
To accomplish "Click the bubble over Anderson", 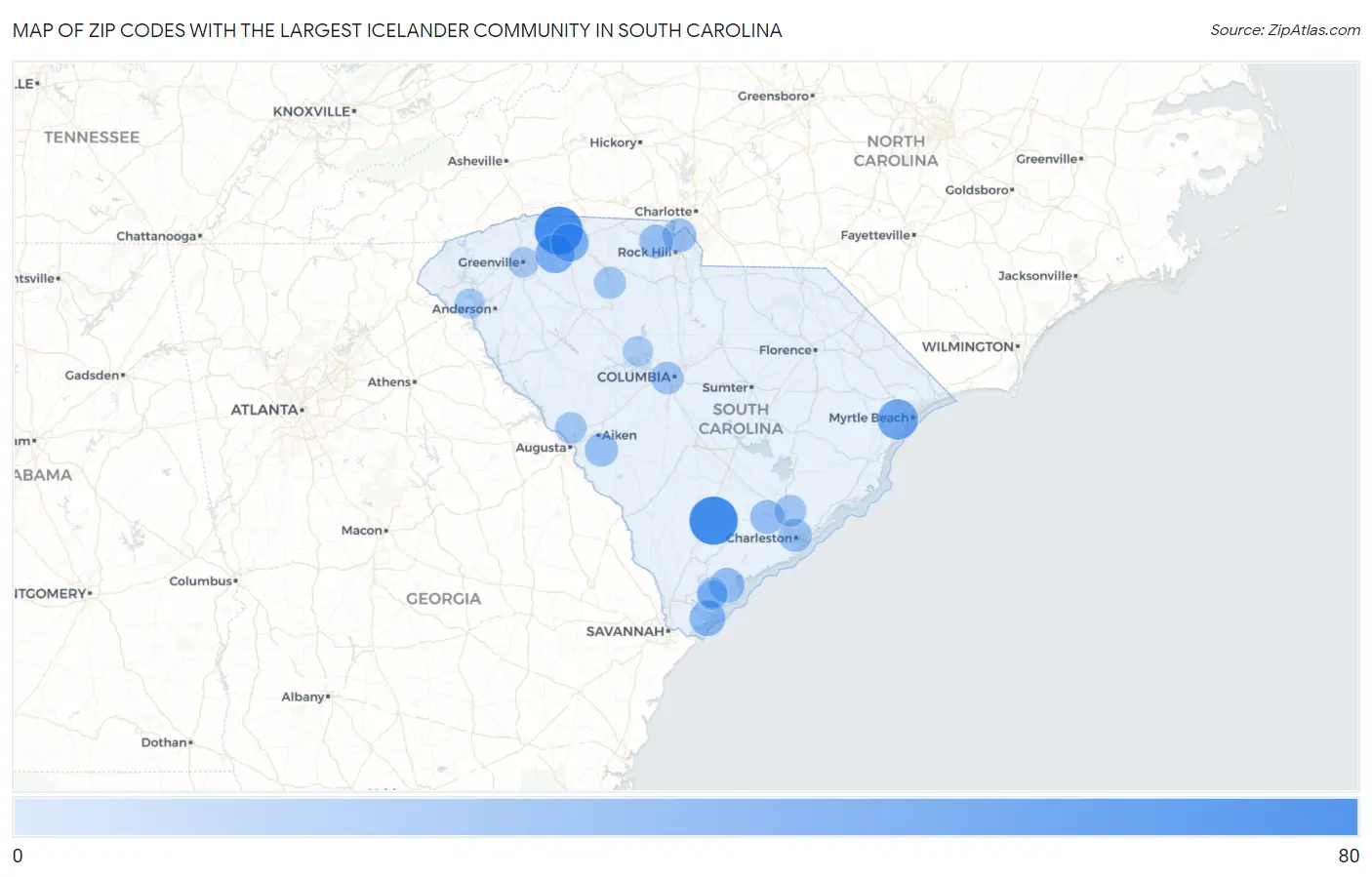I will tap(469, 303).
